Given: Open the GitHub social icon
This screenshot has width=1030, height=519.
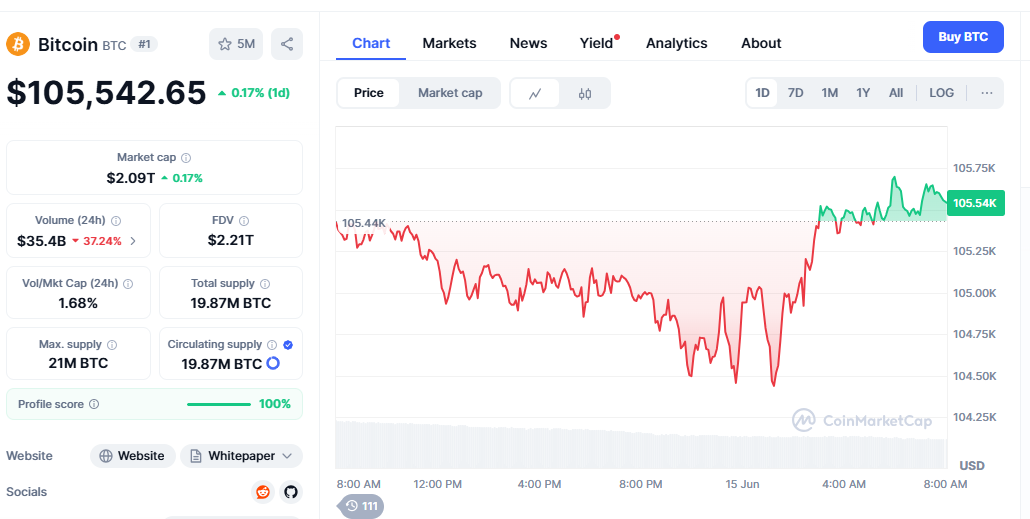Looking at the screenshot, I should point(291,492).
